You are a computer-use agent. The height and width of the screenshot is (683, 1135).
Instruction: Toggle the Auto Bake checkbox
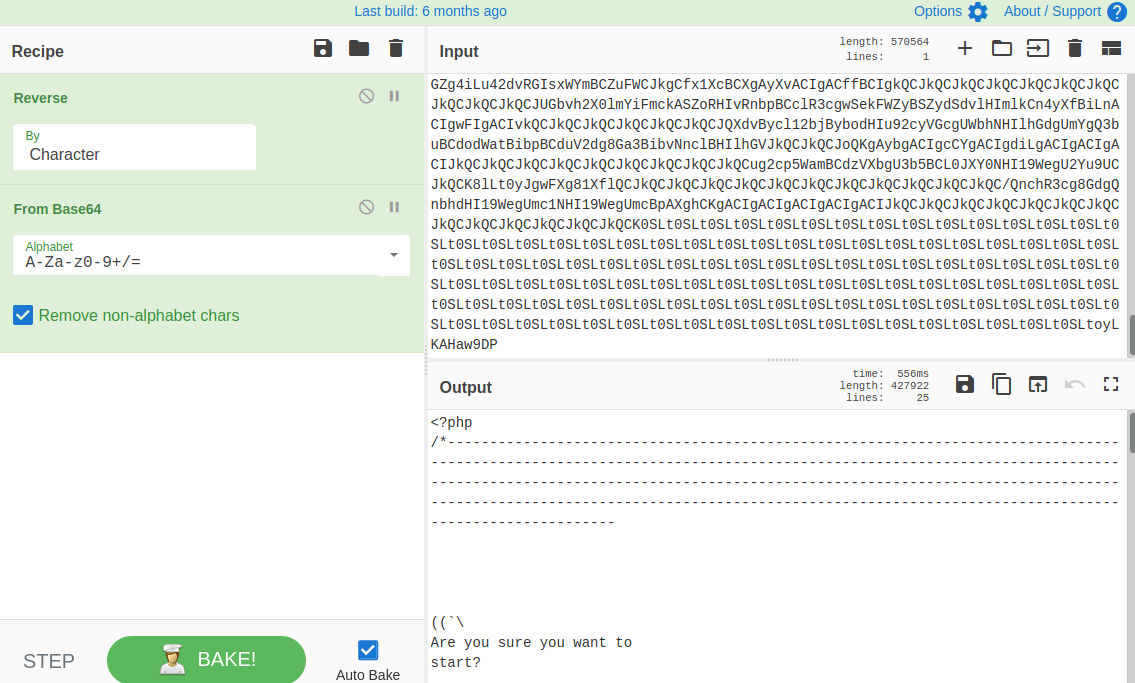pos(368,650)
